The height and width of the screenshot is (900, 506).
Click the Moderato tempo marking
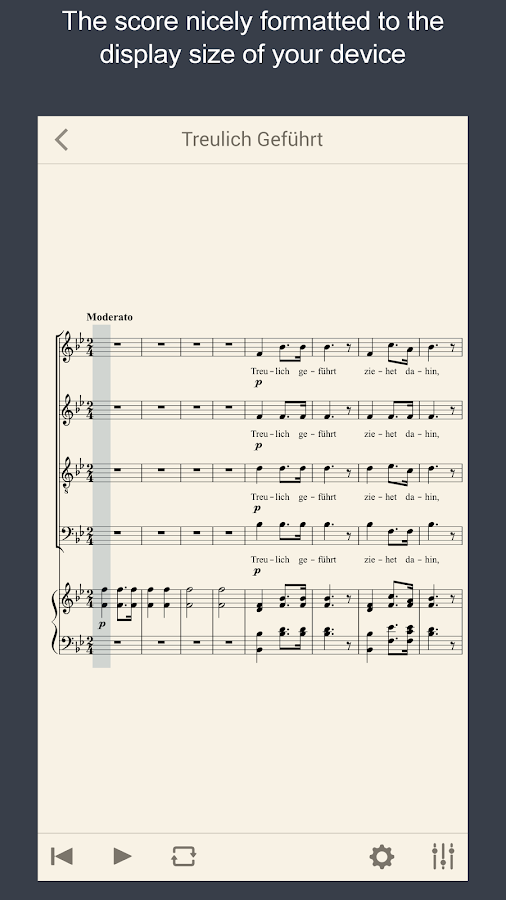pyautogui.click(x=110, y=317)
